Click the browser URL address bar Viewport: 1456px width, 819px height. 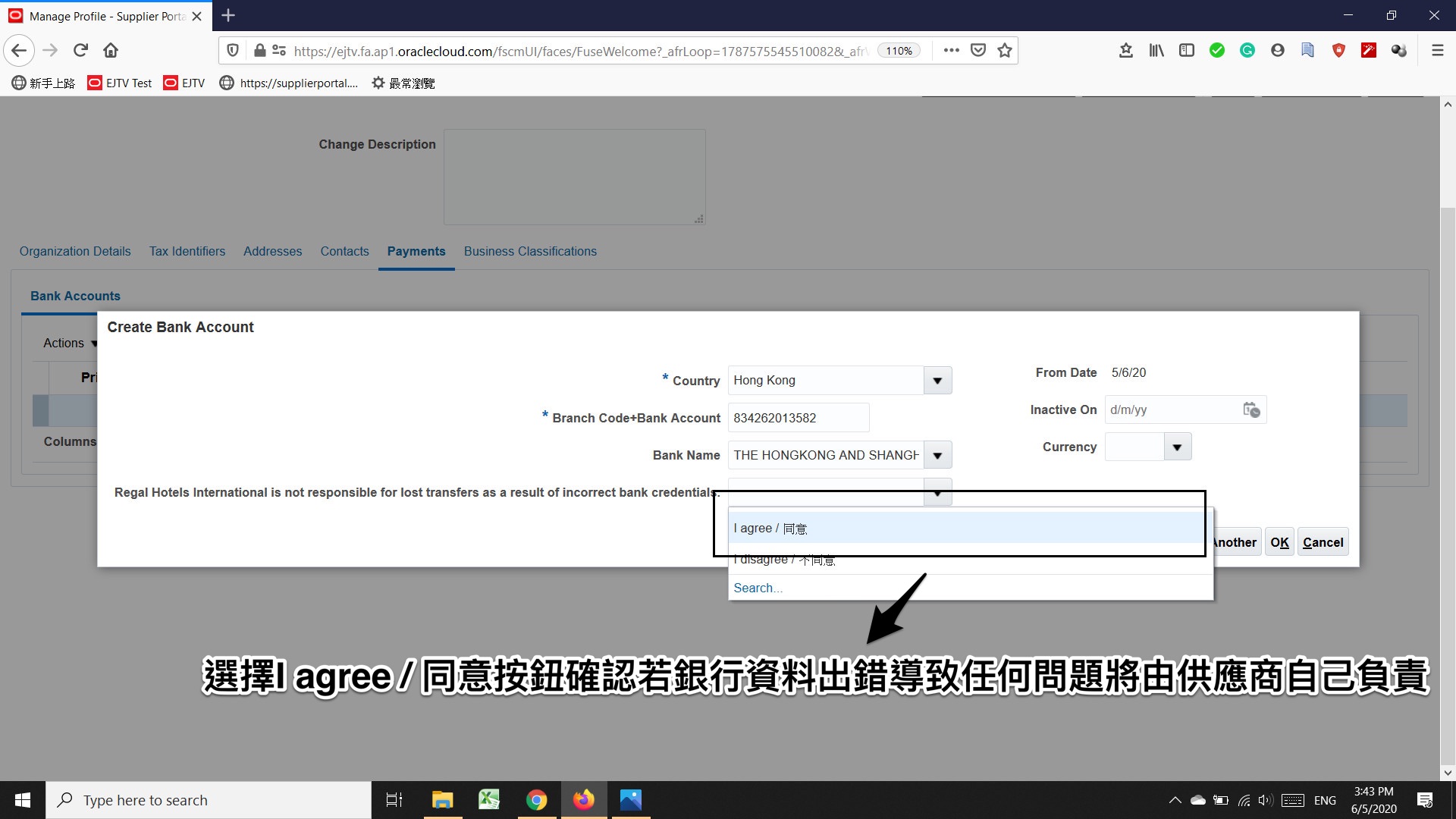click(x=580, y=51)
